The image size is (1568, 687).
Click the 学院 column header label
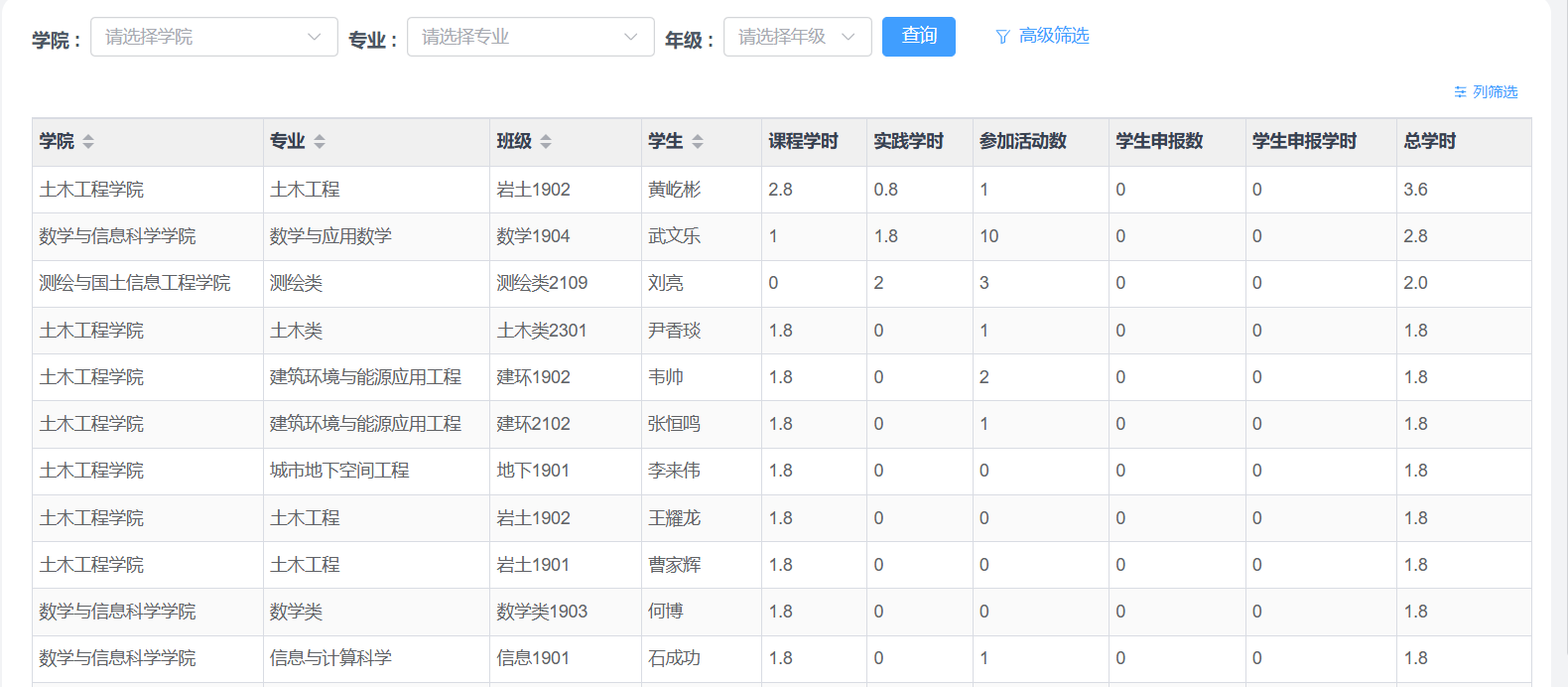[x=57, y=141]
